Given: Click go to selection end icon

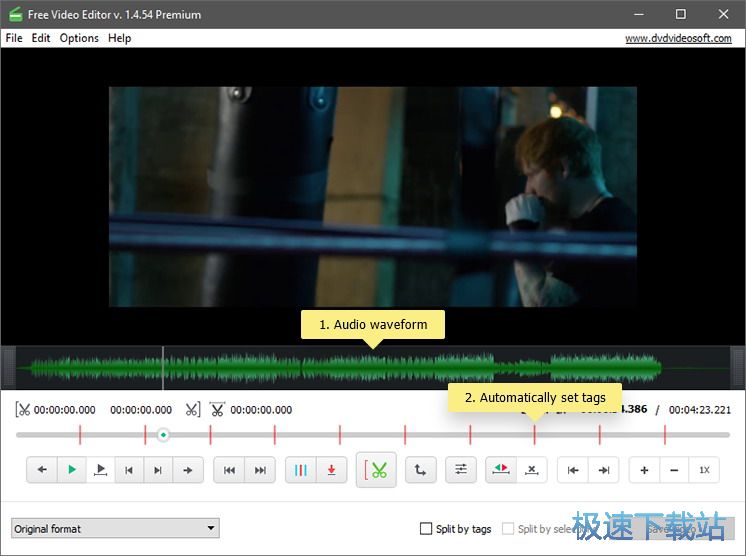Looking at the screenshot, I should tap(604, 470).
